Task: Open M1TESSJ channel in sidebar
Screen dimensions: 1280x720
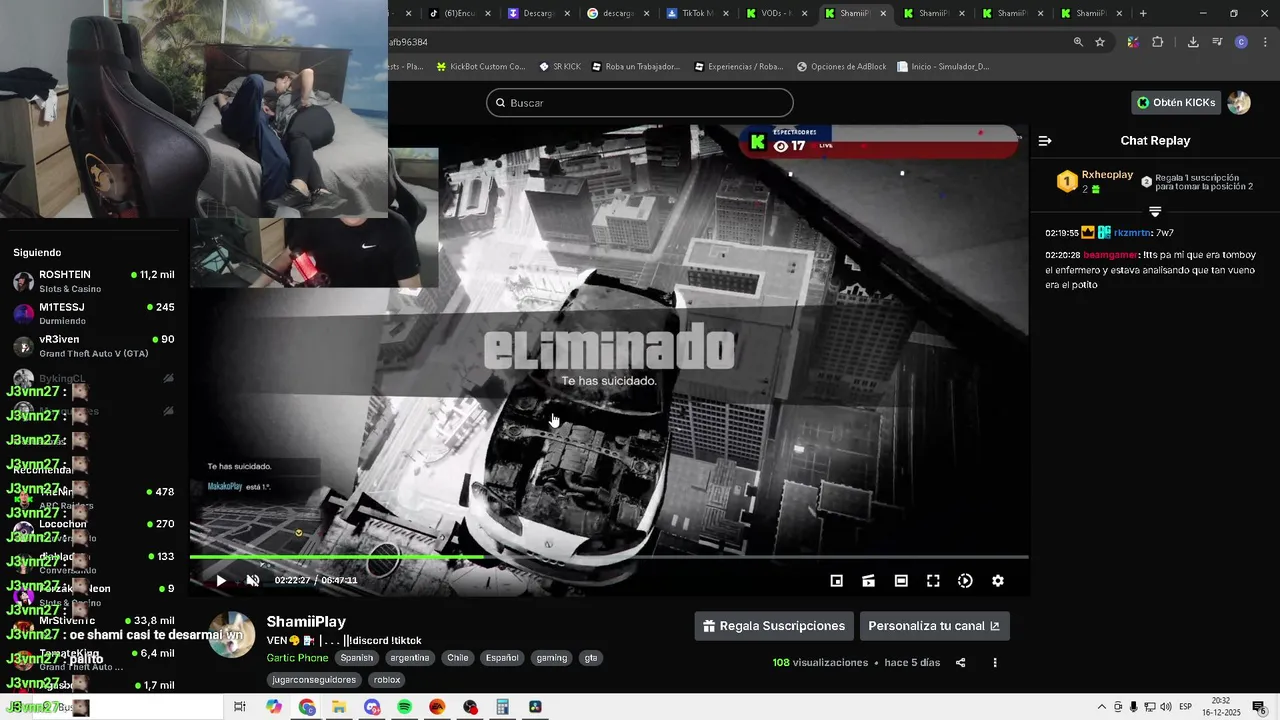Action: click(94, 313)
